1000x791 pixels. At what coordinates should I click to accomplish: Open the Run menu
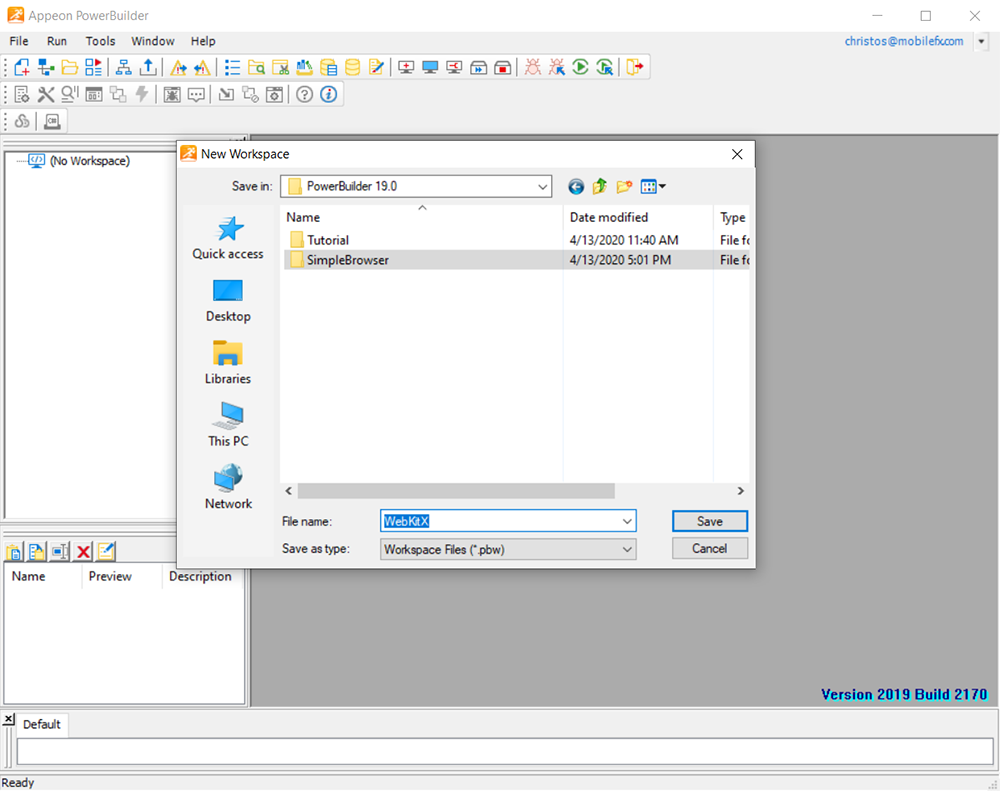click(x=57, y=41)
